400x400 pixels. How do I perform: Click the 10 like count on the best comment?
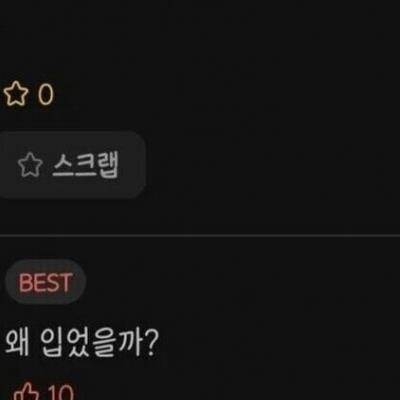pos(60,393)
